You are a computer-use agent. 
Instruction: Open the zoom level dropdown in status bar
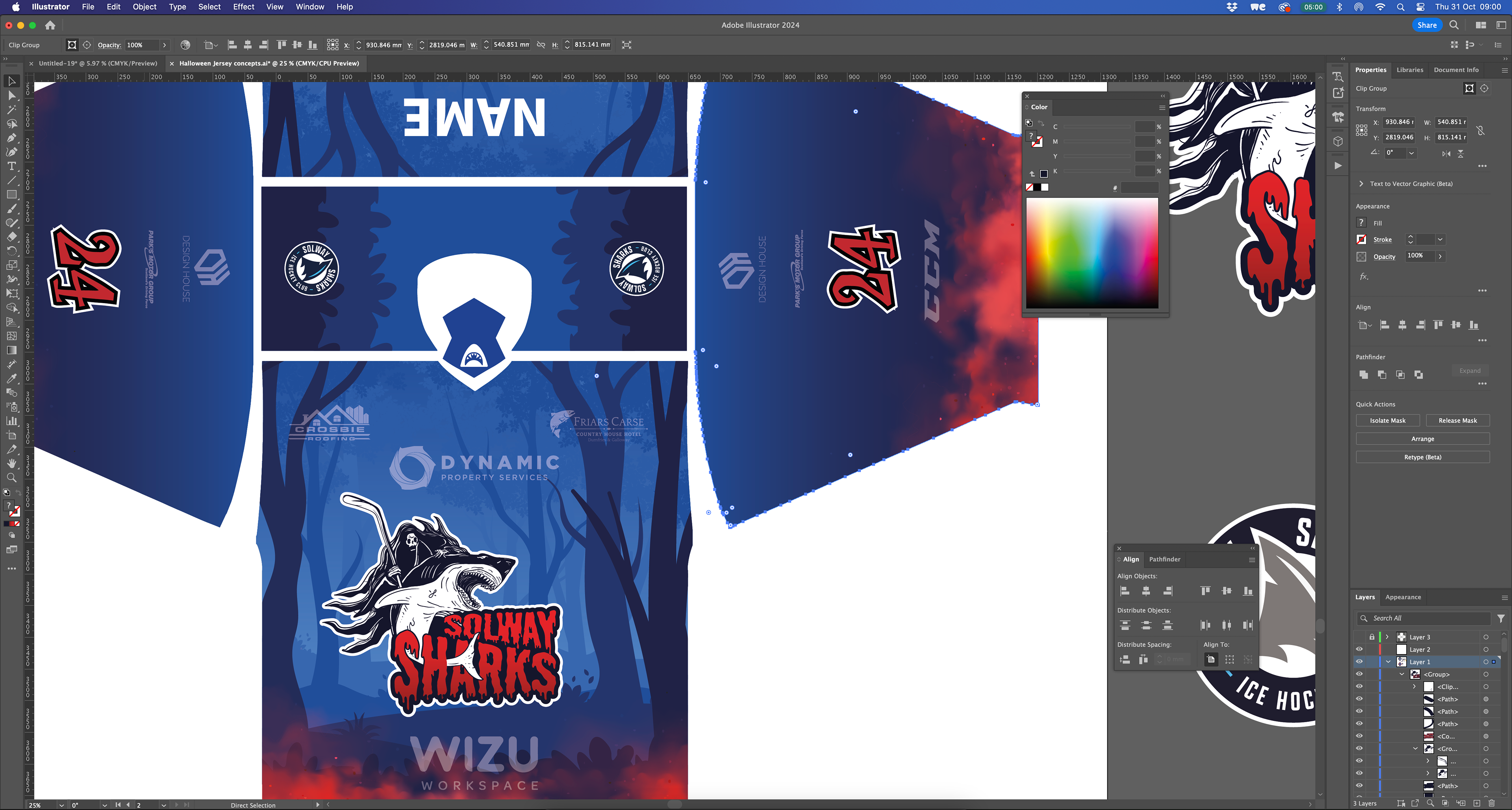(61, 805)
